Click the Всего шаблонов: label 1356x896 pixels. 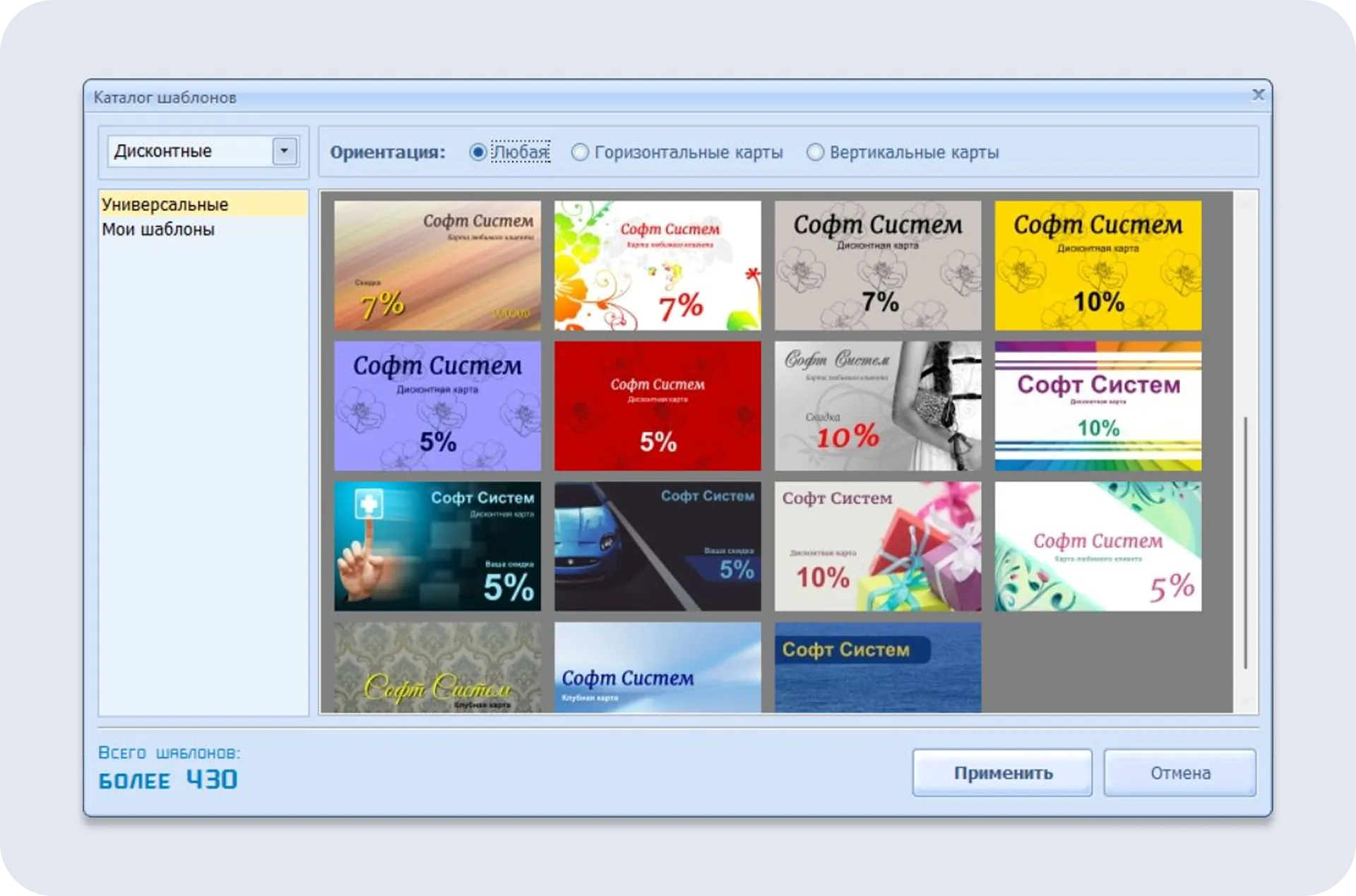point(169,753)
